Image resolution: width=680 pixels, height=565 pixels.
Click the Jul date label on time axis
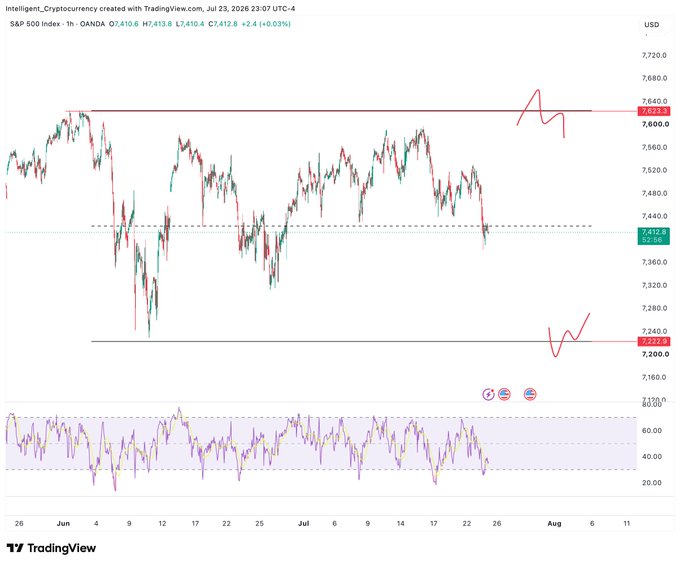click(304, 523)
